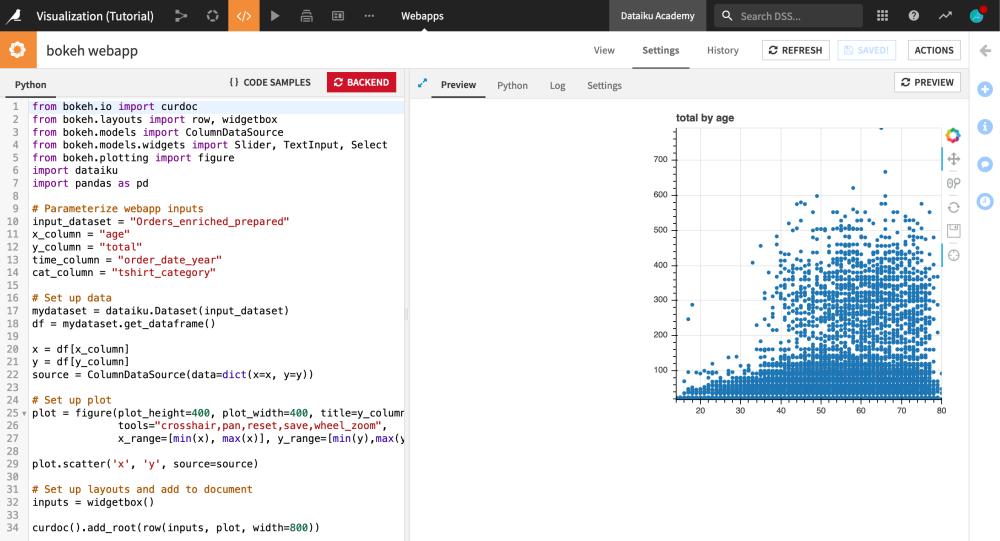Click the back arrow in right sidebar

point(985,50)
